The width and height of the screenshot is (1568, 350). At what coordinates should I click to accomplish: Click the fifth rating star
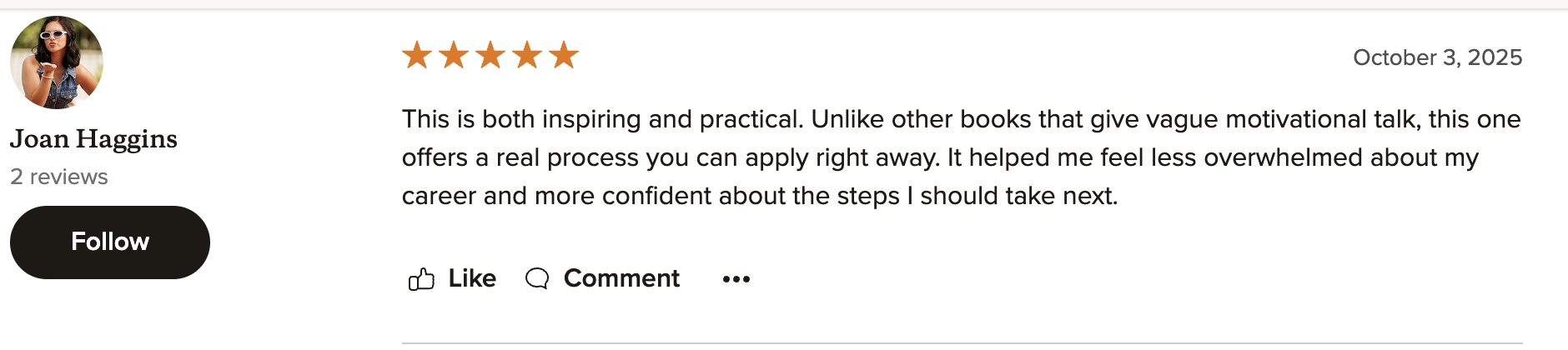pos(564,55)
